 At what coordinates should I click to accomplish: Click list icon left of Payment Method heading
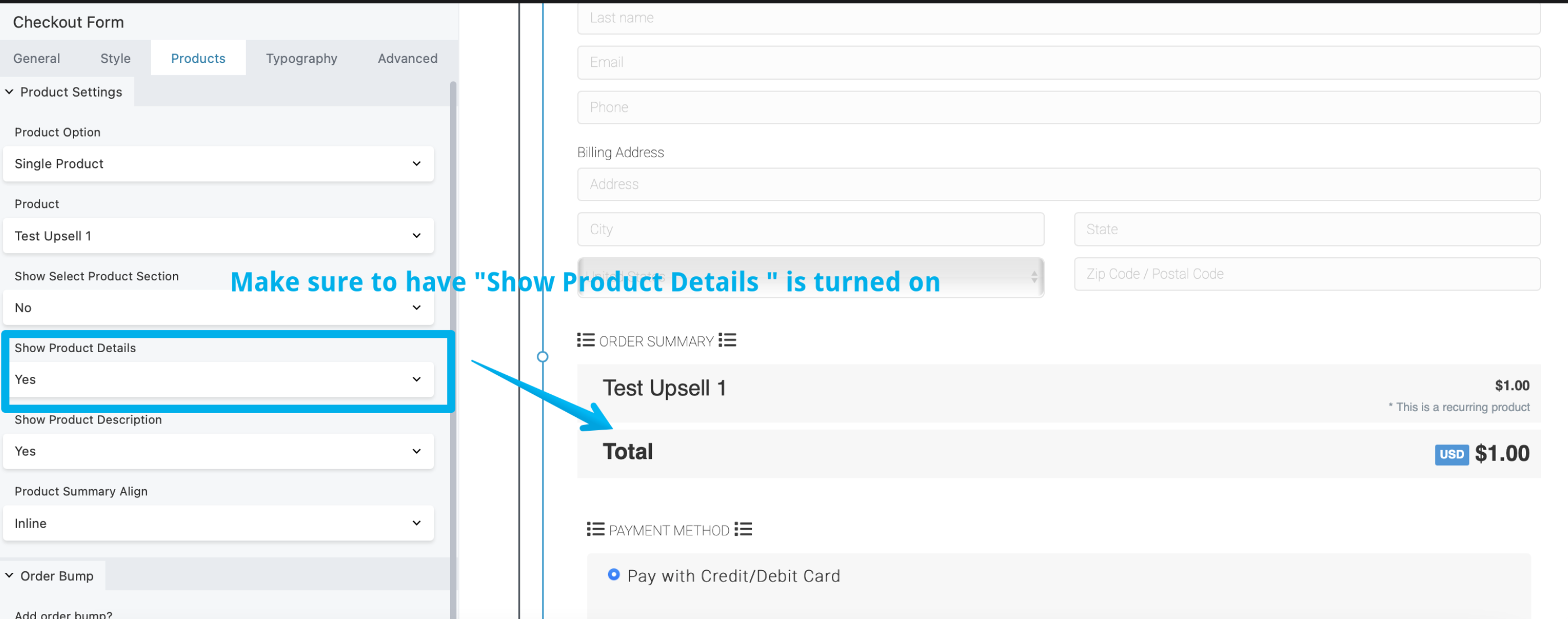[x=595, y=530]
